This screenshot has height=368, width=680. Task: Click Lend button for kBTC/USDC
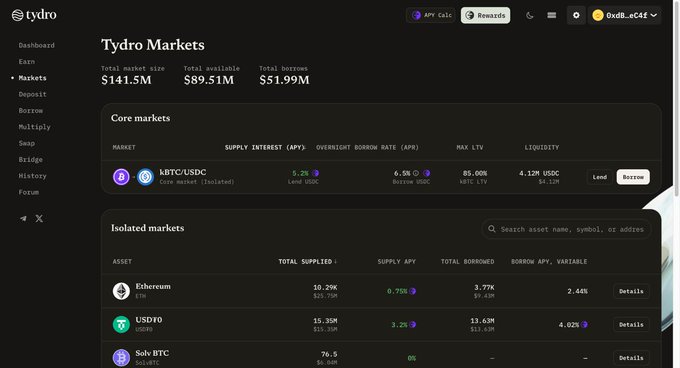600,177
